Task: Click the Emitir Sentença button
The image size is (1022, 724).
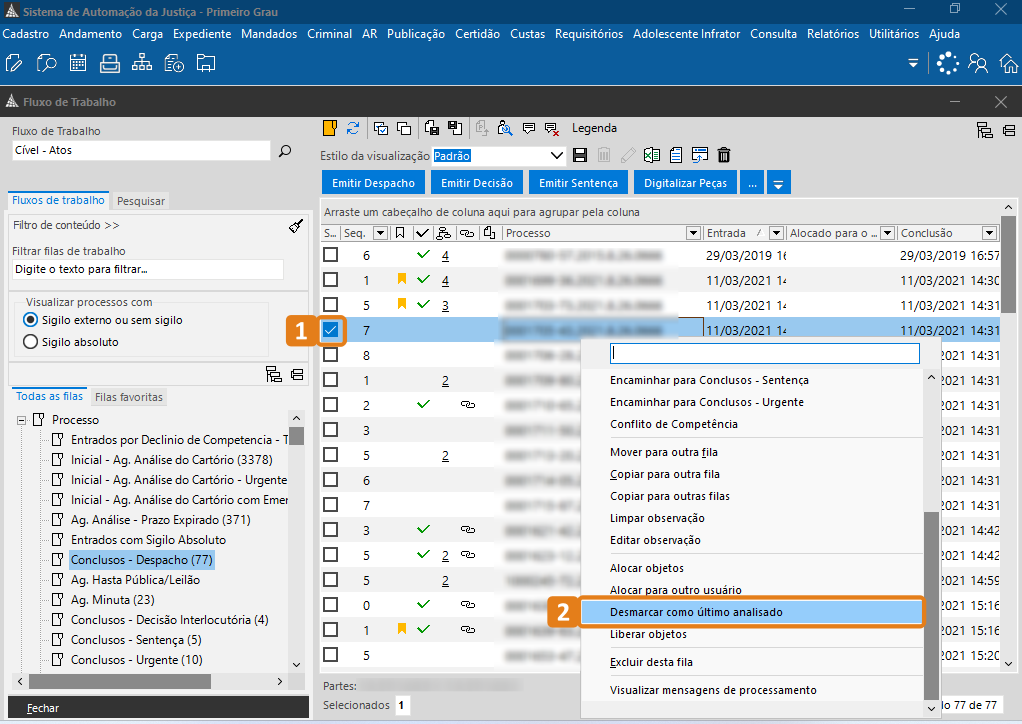Action: [x=578, y=183]
